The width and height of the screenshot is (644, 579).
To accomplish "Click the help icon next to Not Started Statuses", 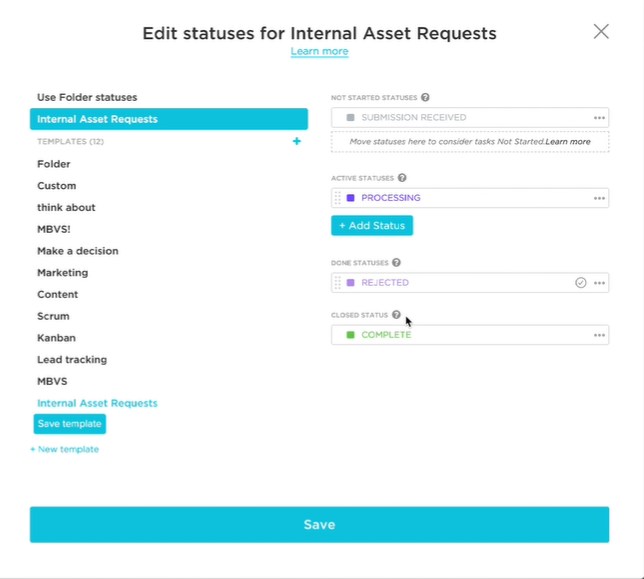I will 426,97.
